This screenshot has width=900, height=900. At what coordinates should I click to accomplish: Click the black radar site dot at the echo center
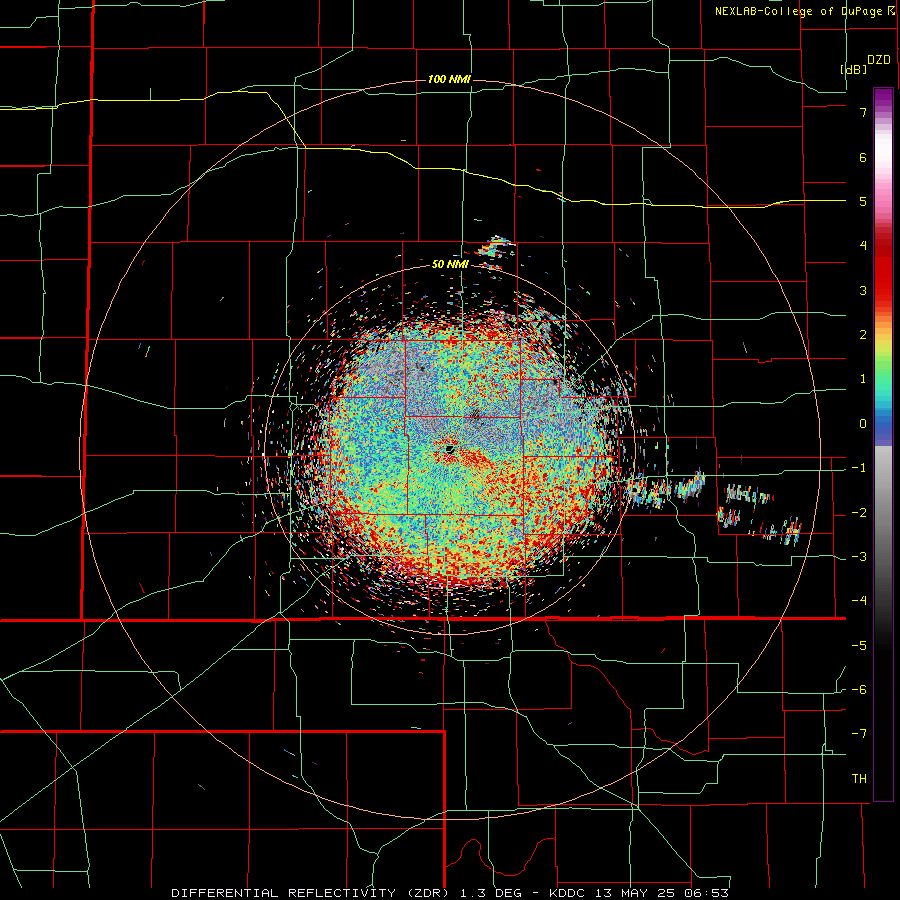[x=450, y=449]
